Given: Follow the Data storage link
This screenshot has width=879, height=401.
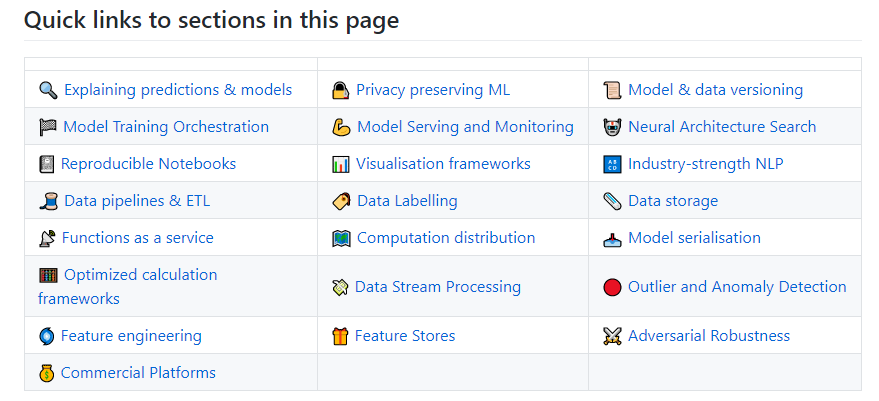Looking at the screenshot, I should (x=673, y=201).
